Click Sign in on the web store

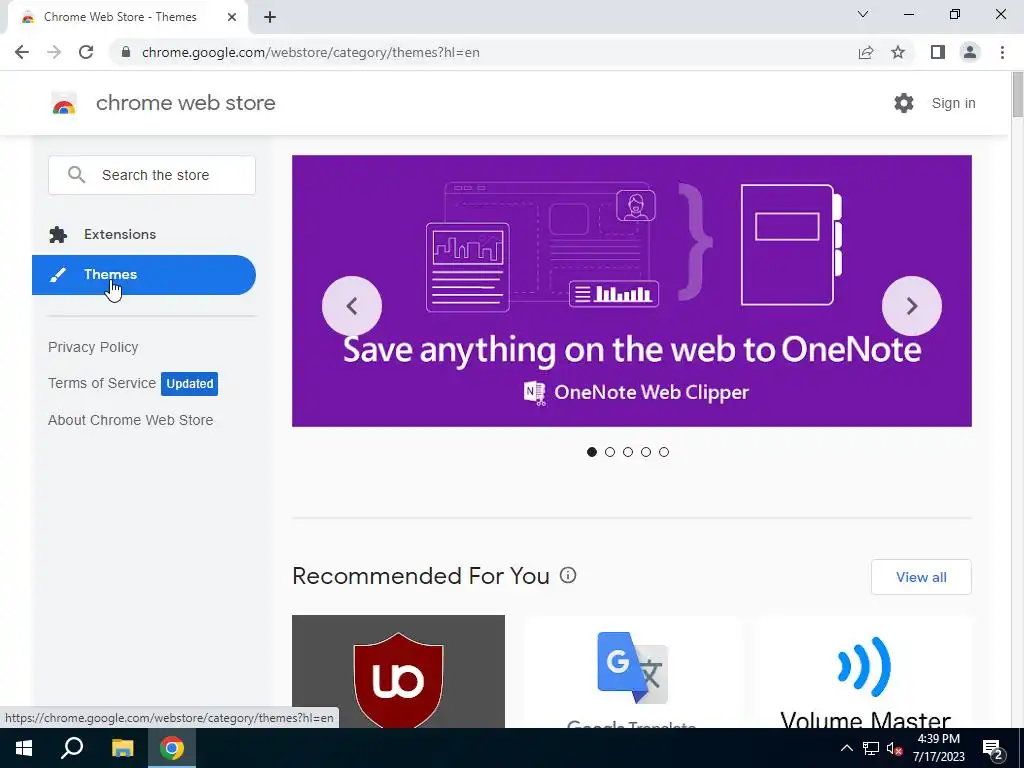coord(953,103)
